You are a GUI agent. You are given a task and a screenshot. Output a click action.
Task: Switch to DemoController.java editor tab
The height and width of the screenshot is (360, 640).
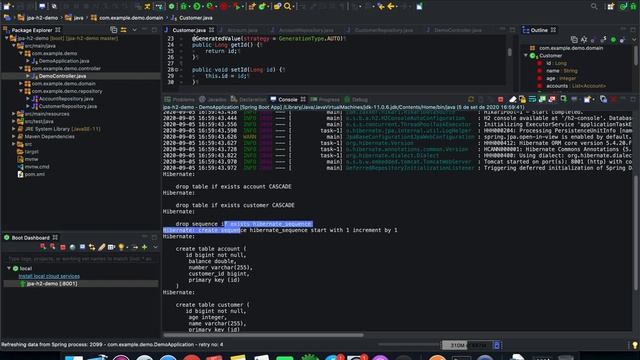[x=458, y=30]
